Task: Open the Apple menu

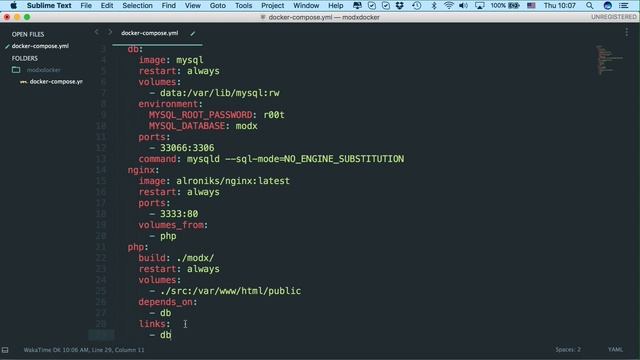Action: [x=13, y=6]
